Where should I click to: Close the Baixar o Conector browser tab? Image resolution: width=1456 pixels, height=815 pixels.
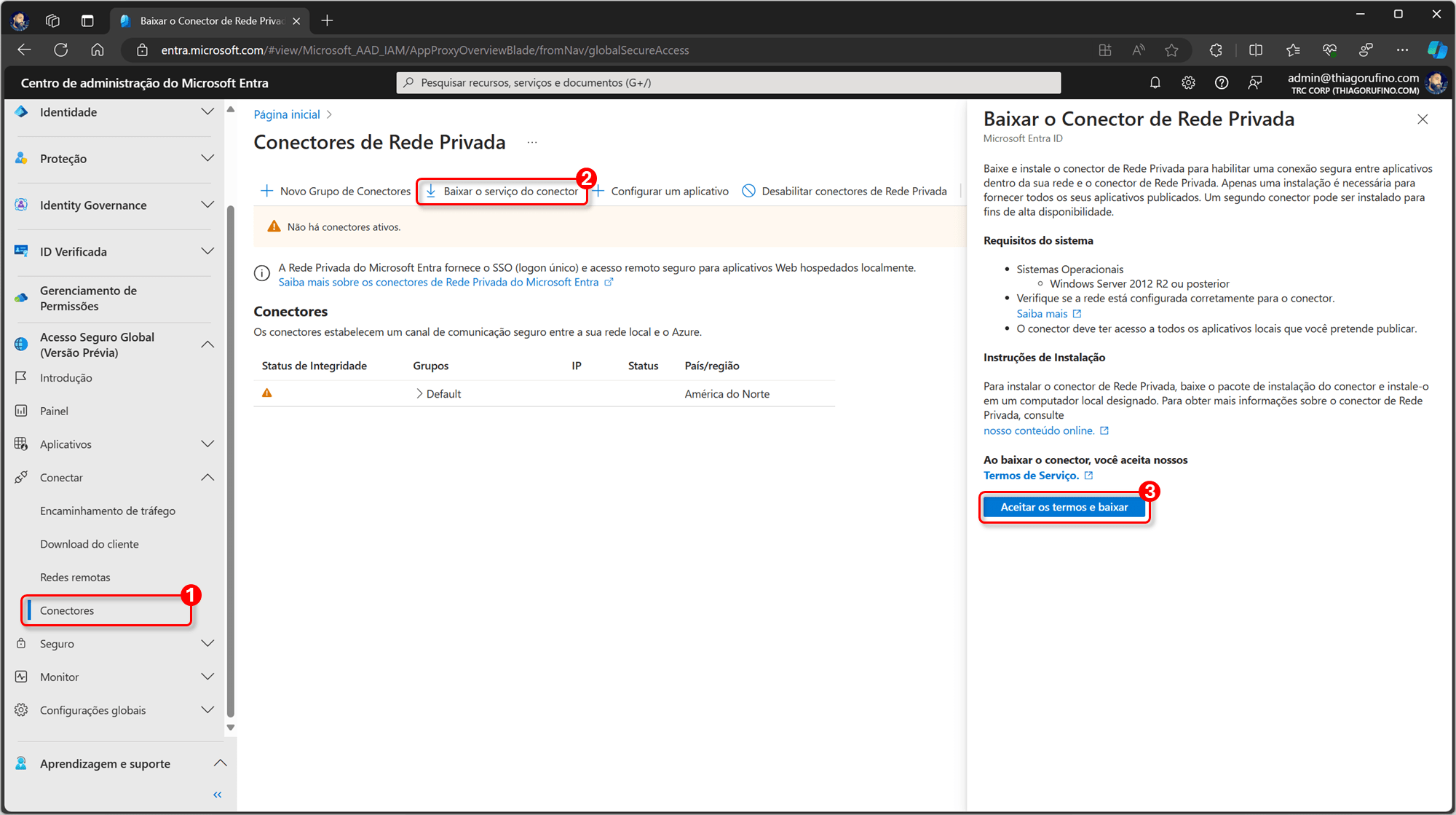(x=296, y=21)
